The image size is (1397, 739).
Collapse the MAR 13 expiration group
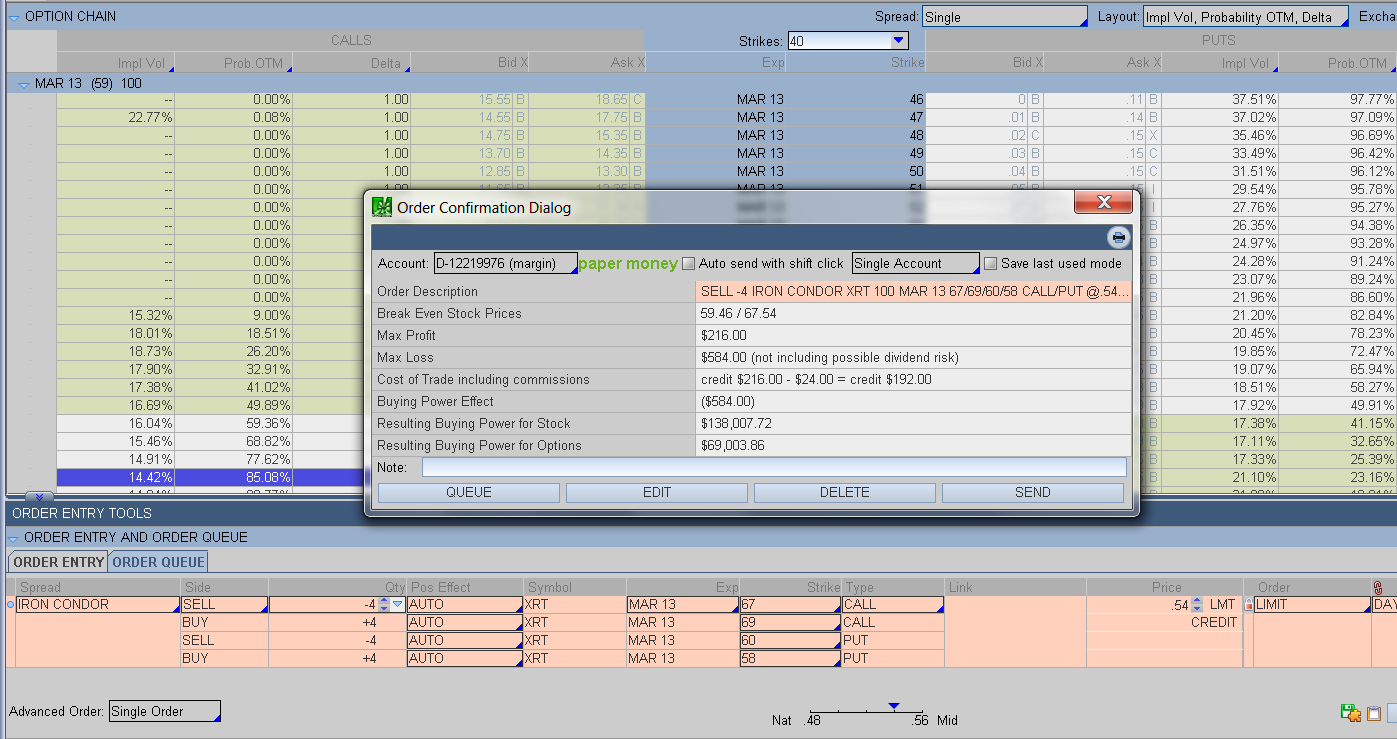(x=24, y=85)
